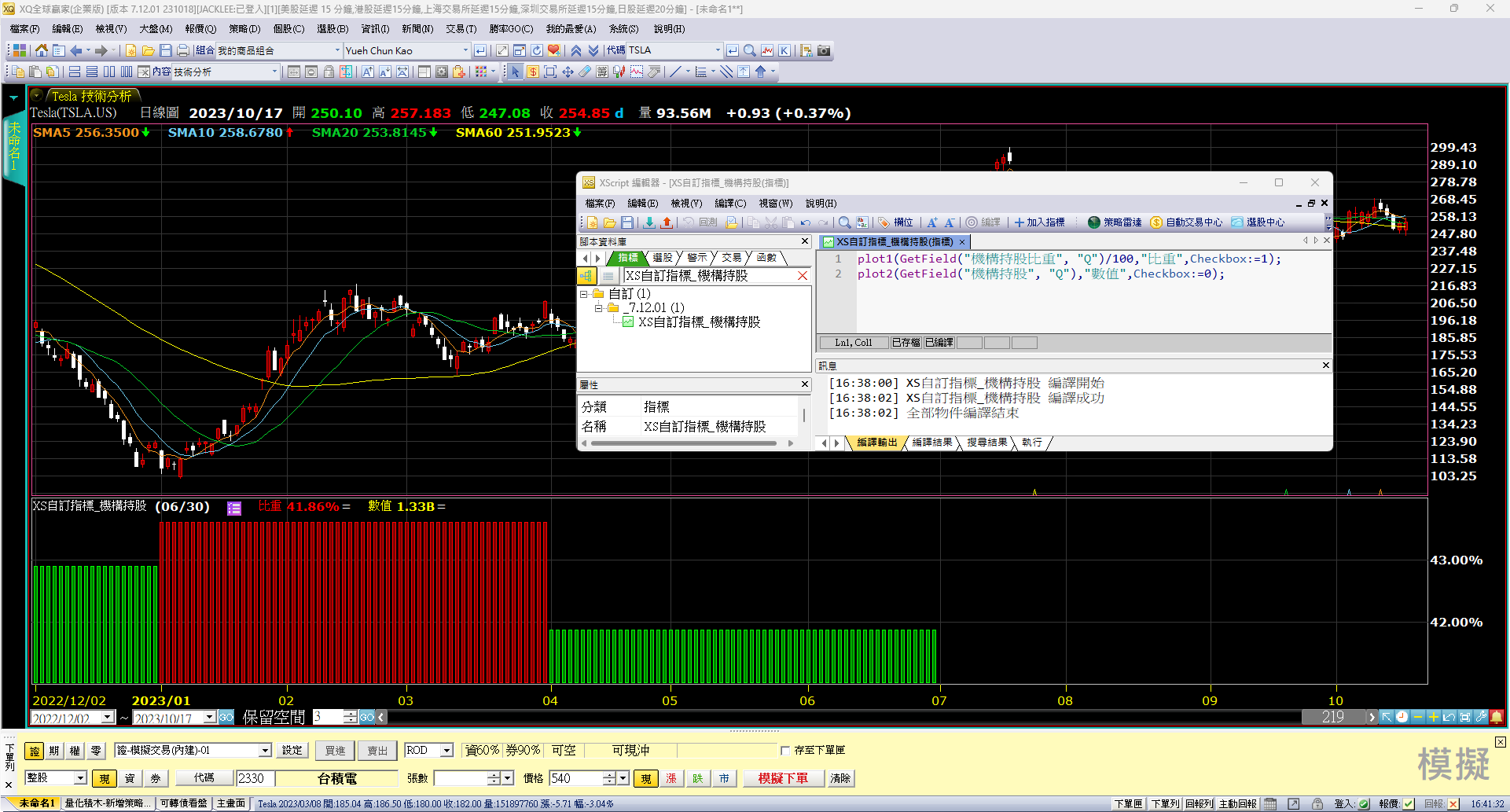Click the save icon in XScript editor
Viewport: 1510px width, 812px height.
(626, 222)
